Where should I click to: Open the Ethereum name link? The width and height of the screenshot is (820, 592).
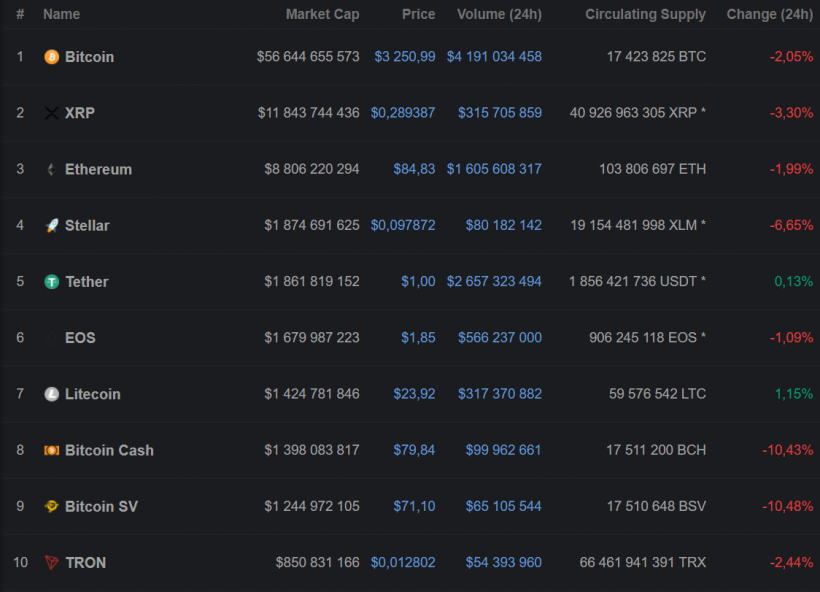coord(98,169)
